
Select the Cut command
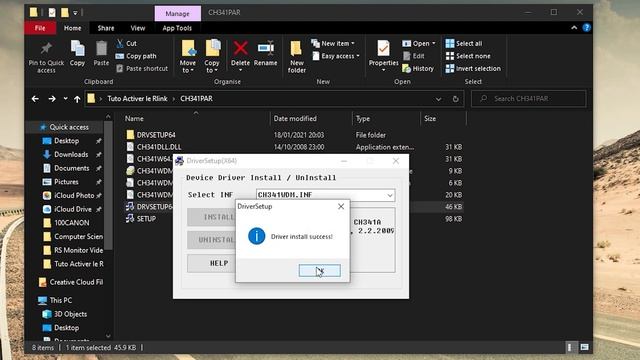126,43
